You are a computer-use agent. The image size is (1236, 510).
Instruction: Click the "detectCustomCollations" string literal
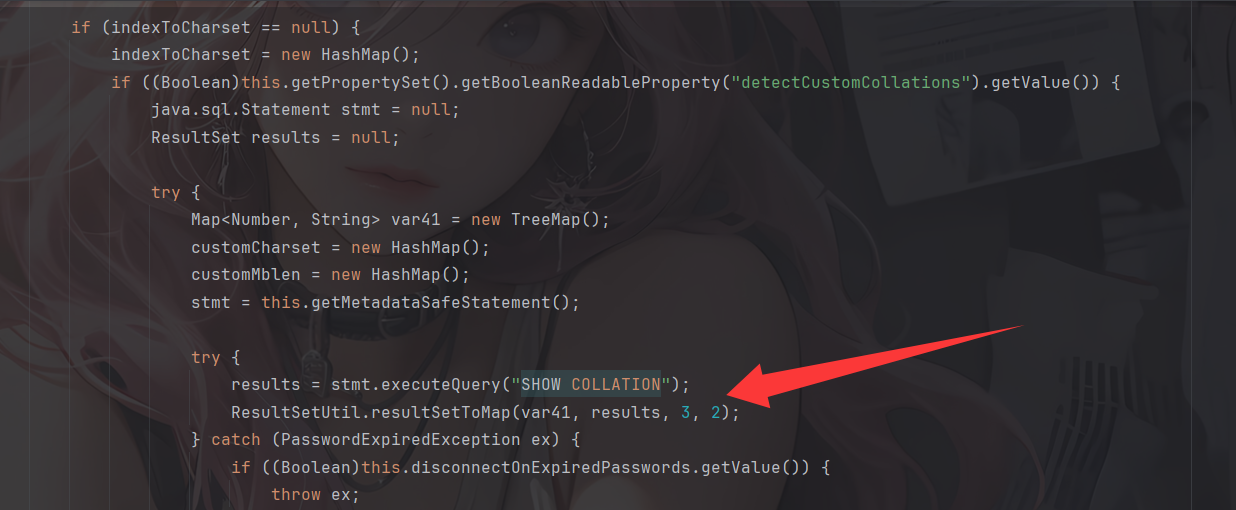[x=851, y=82]
